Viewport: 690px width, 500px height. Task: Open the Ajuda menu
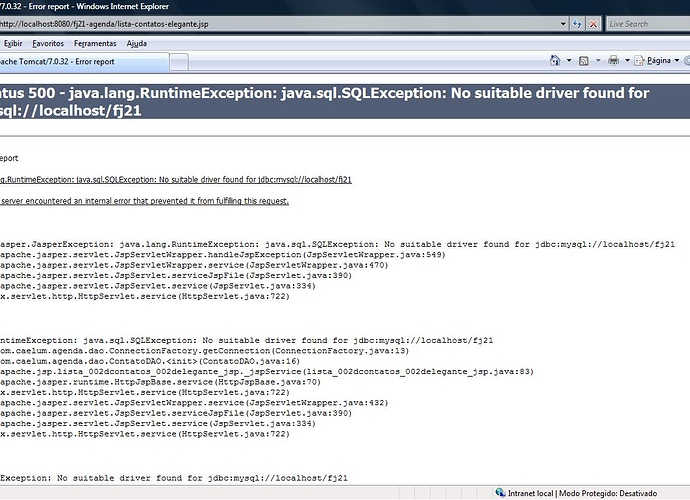tap(137, 43)
